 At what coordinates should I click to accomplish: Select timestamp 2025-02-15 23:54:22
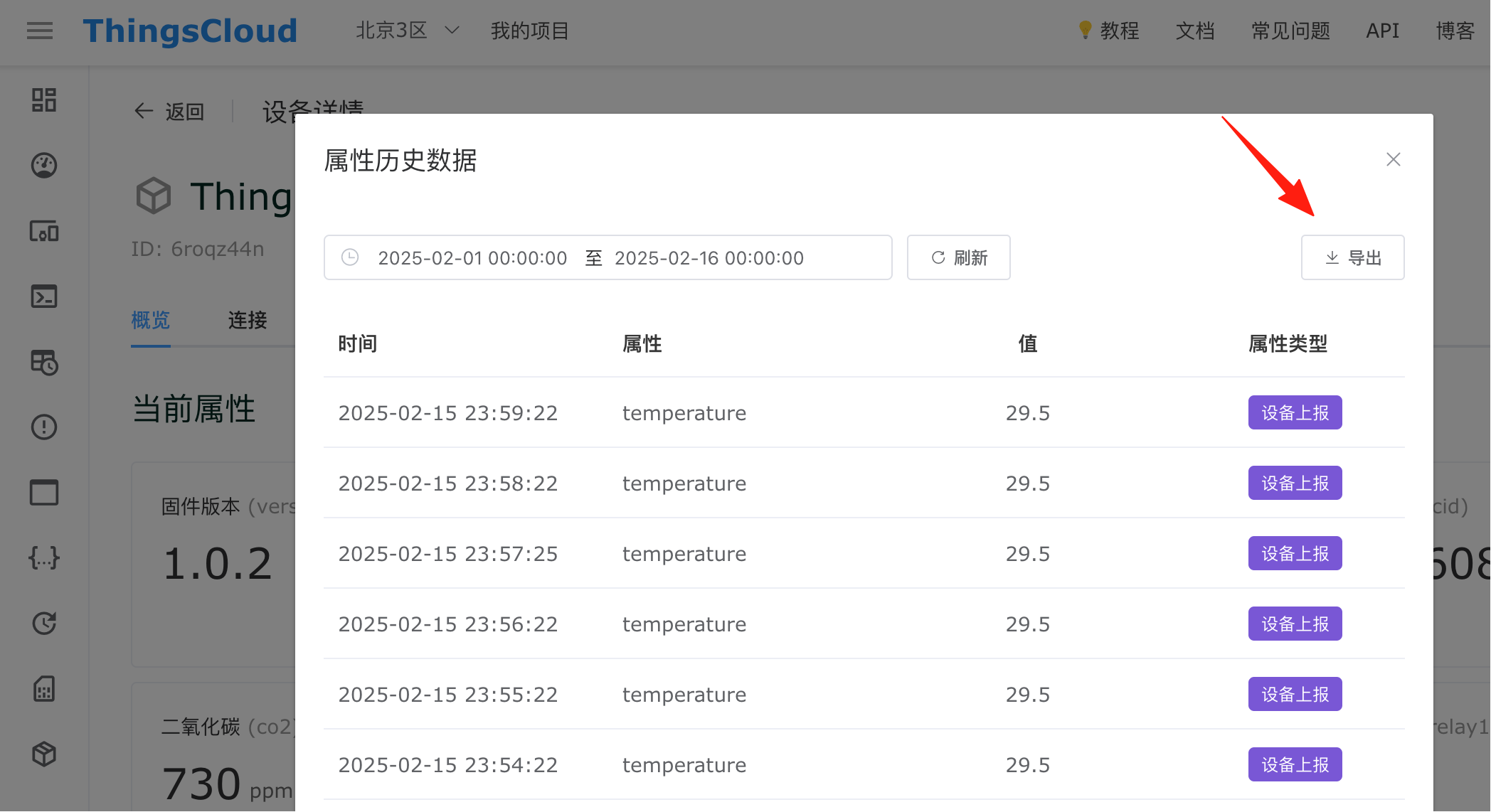click(x=448, y=764)
